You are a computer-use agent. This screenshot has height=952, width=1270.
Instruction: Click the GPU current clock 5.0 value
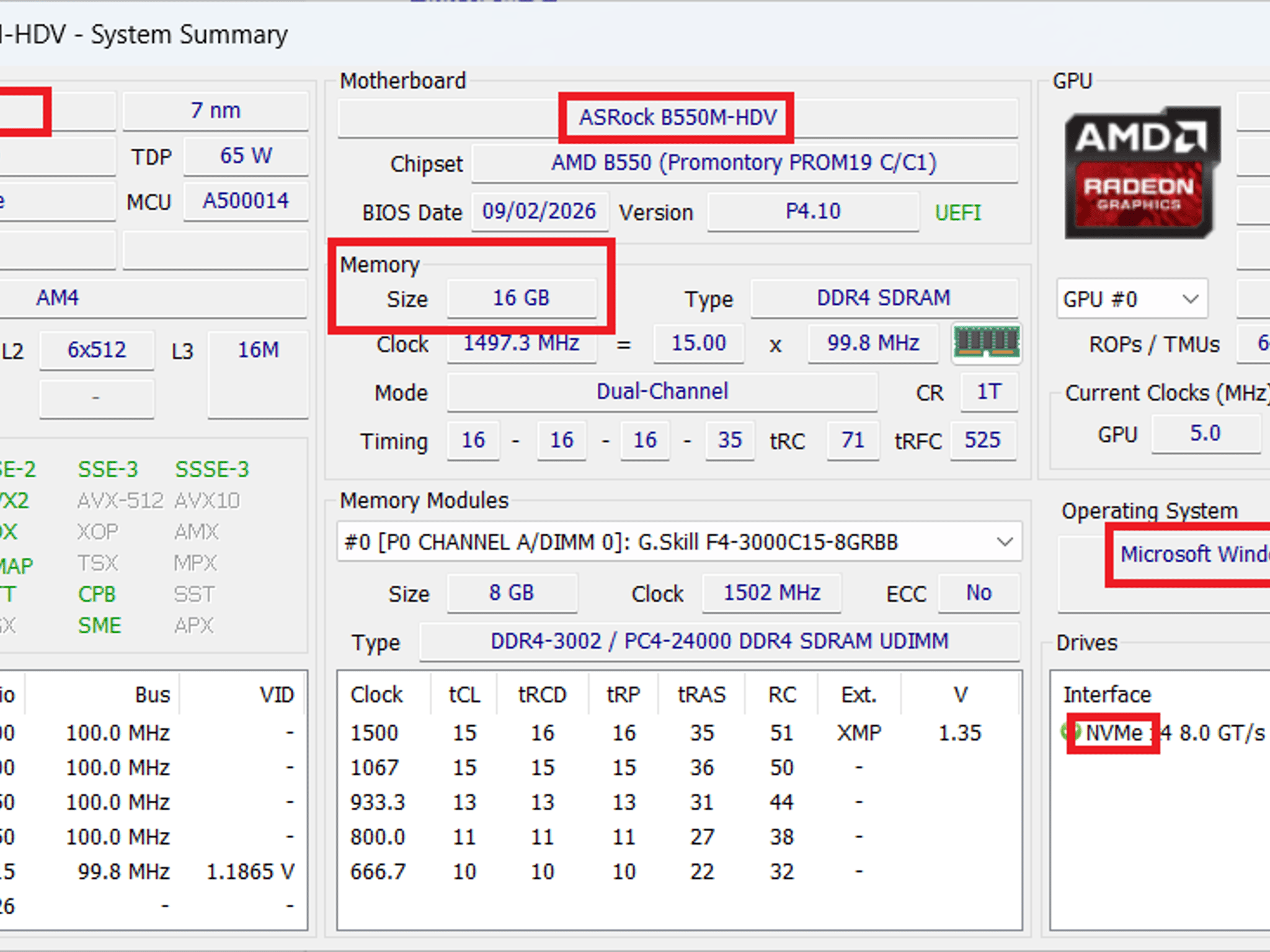[1206, 433]
